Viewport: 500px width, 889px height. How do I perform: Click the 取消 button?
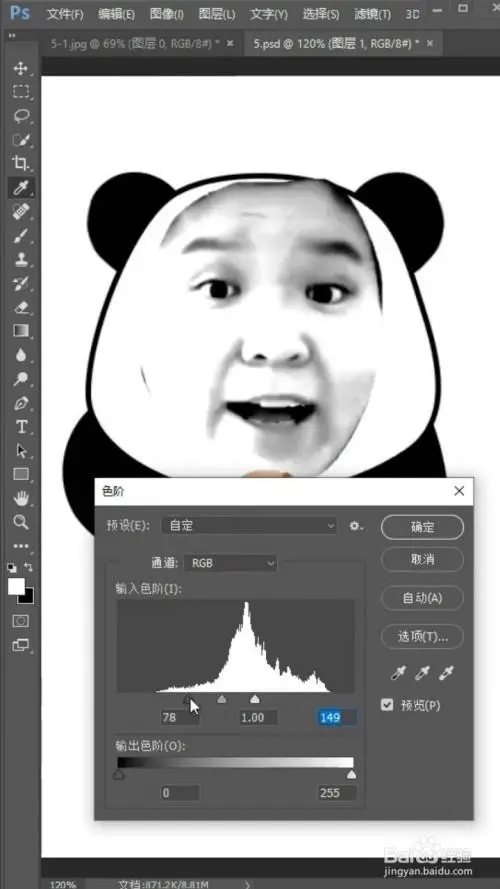point(422,560)
